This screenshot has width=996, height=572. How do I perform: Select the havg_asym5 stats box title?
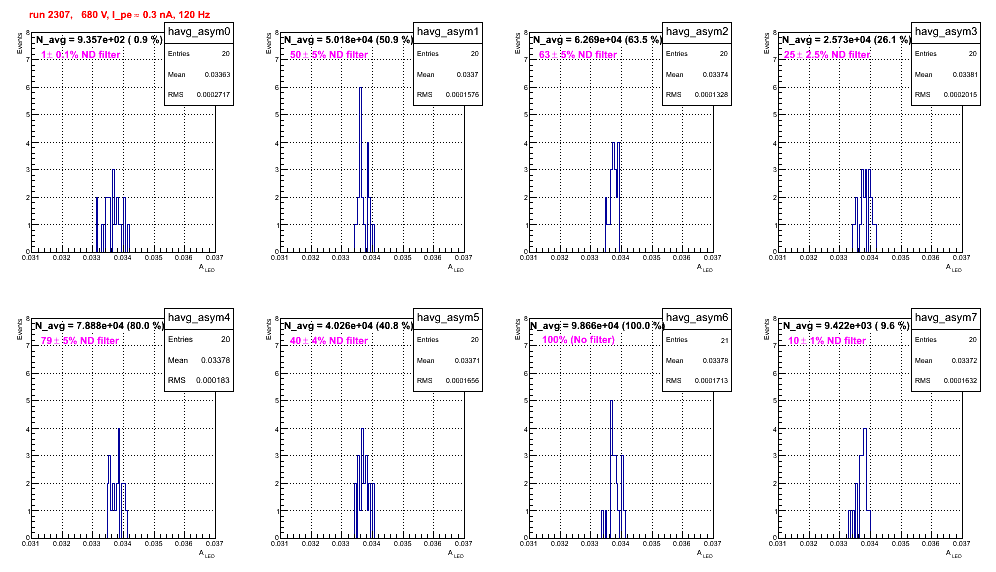(448, 318)
